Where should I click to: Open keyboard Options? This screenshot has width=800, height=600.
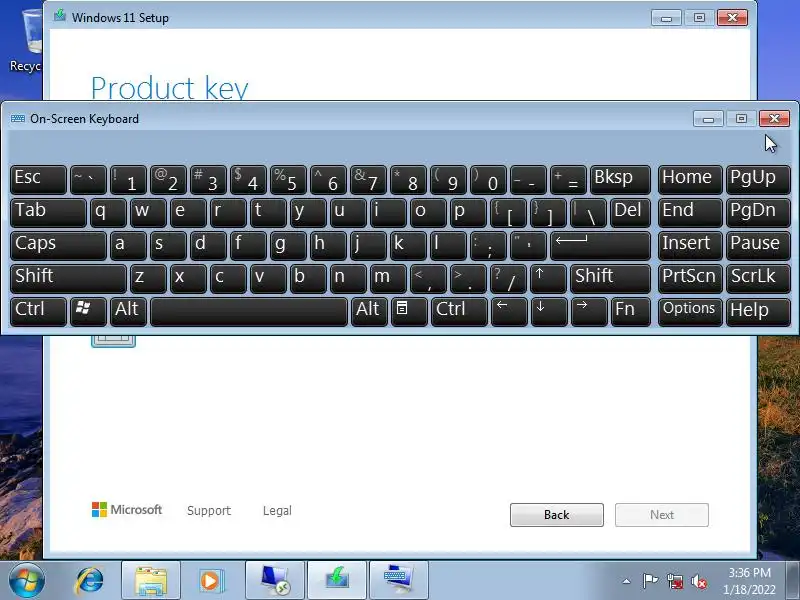690,311
